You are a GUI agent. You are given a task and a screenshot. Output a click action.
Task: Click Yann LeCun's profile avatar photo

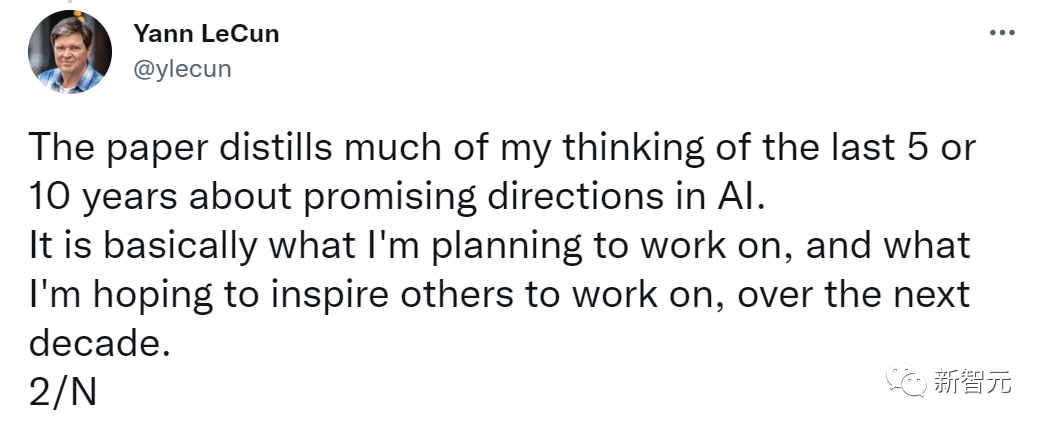(x=70, y=52)
